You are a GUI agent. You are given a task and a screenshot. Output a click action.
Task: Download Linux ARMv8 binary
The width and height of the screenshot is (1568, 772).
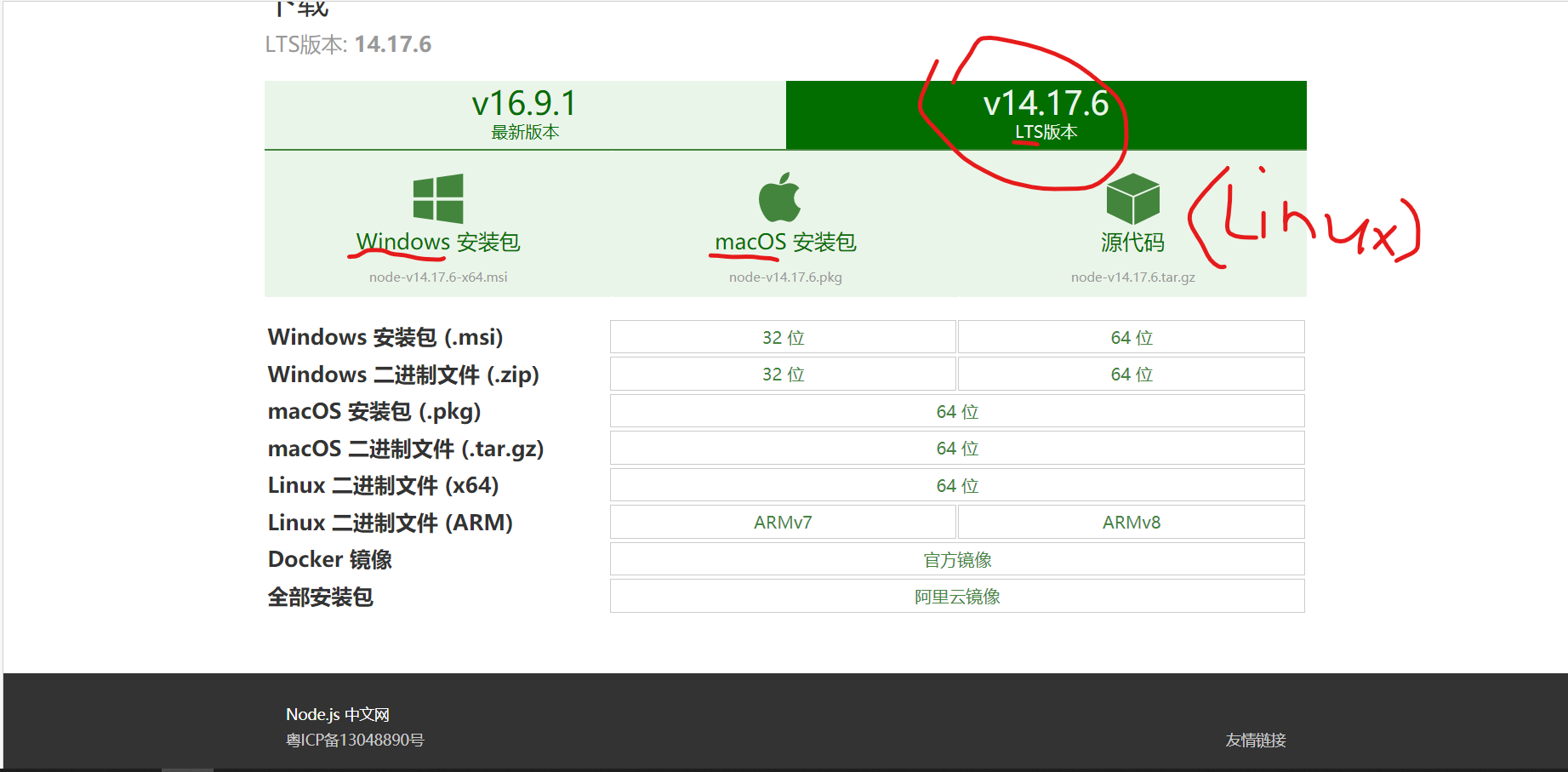point(1132,522)
